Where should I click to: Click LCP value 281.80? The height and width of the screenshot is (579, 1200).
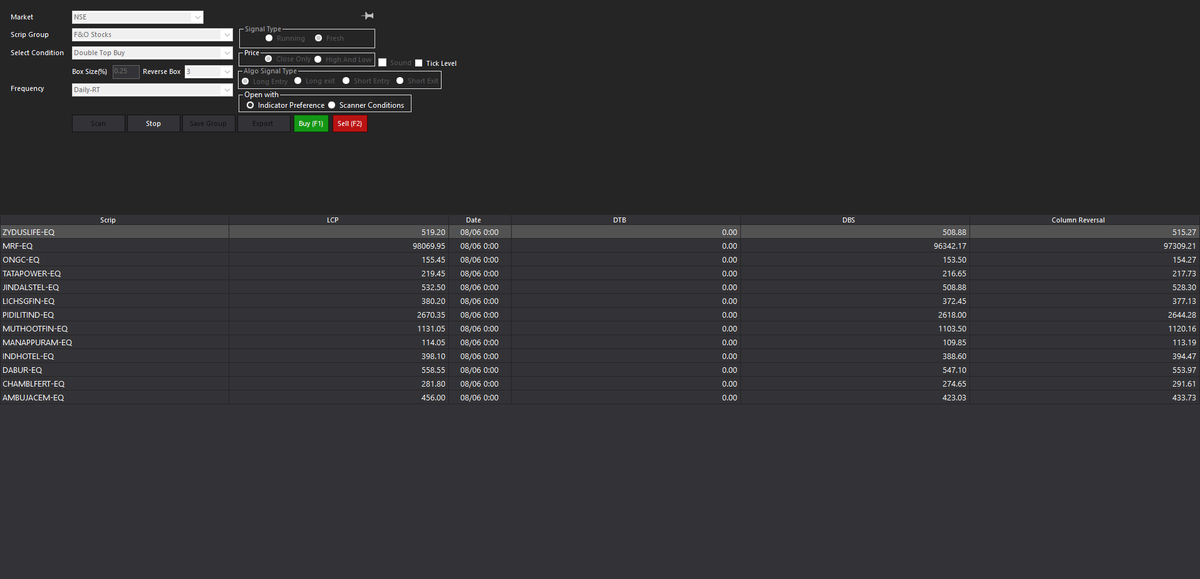click(433, 384)
